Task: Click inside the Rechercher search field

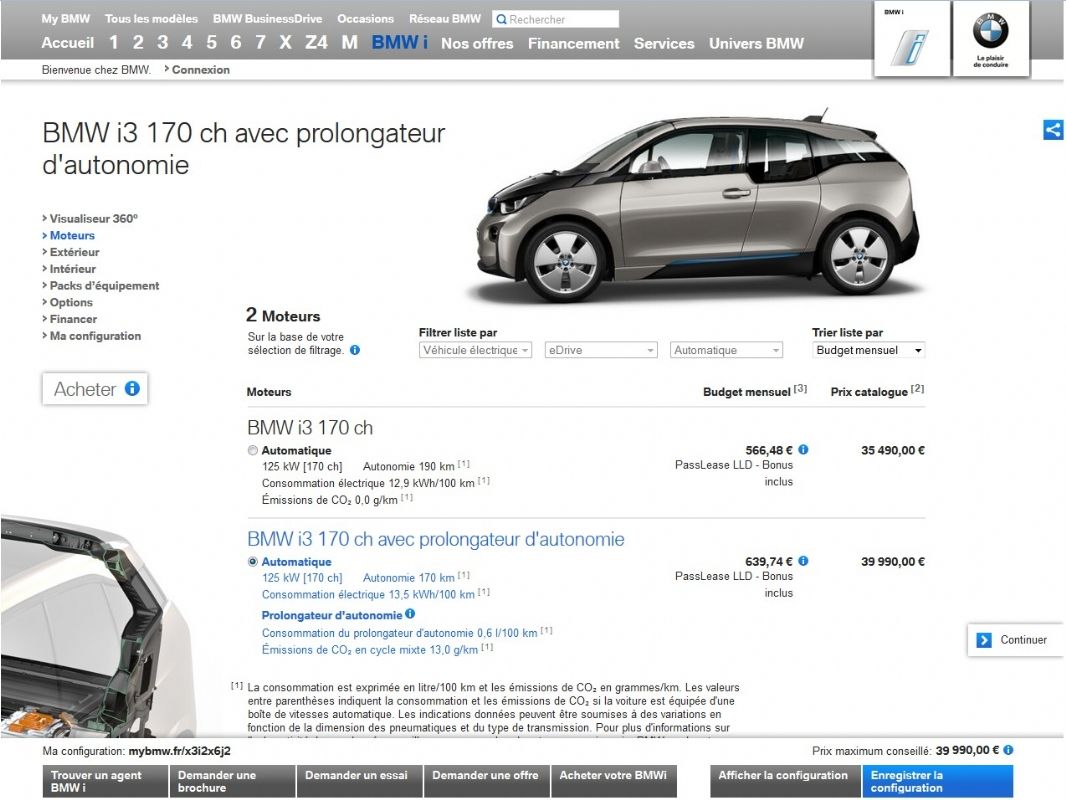Action: (555, 19)
